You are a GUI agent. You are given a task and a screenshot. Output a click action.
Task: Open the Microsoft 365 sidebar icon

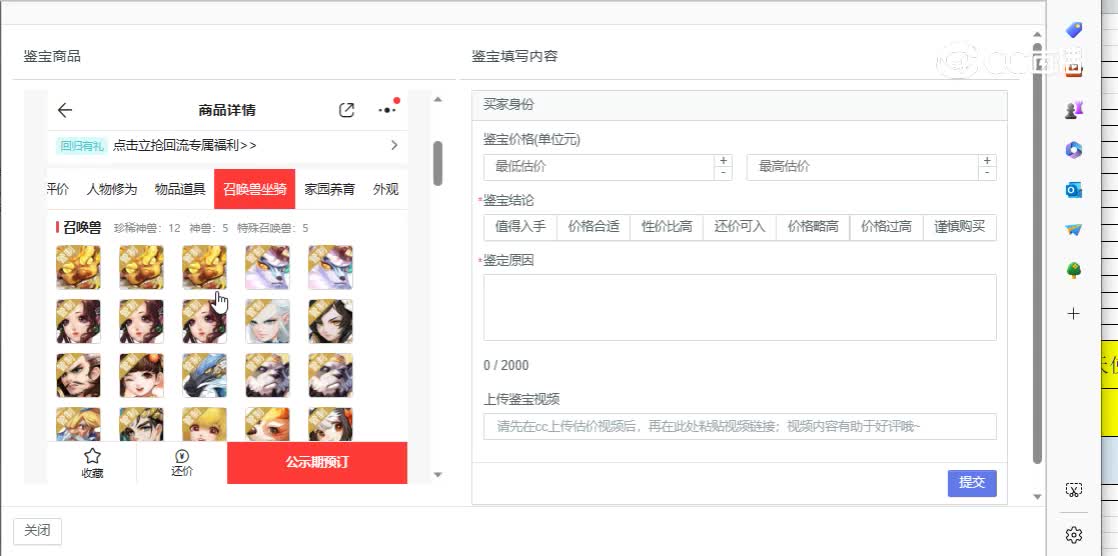[1074, 150]
